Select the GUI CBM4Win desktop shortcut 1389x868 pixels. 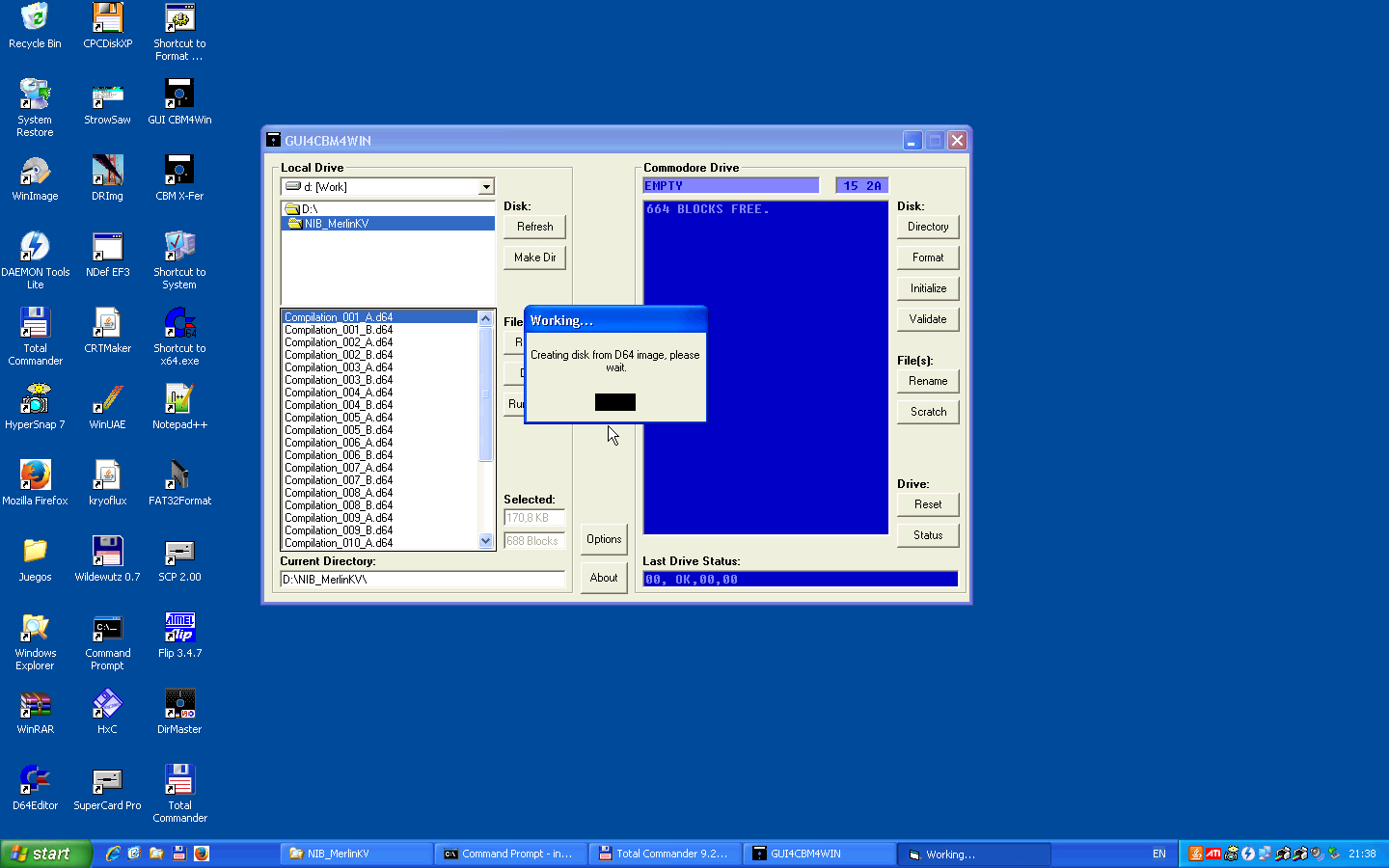tap(179, 102)
